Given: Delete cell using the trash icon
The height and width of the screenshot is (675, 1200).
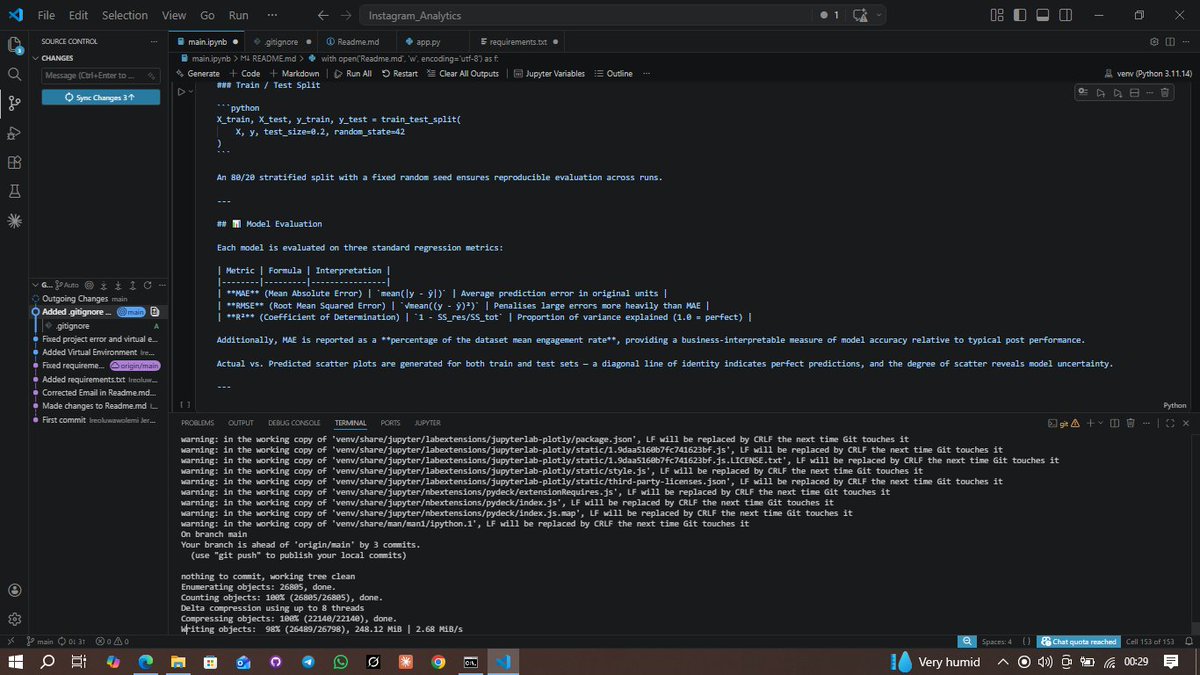Looking at the screenshot, I should [1164, 93].
